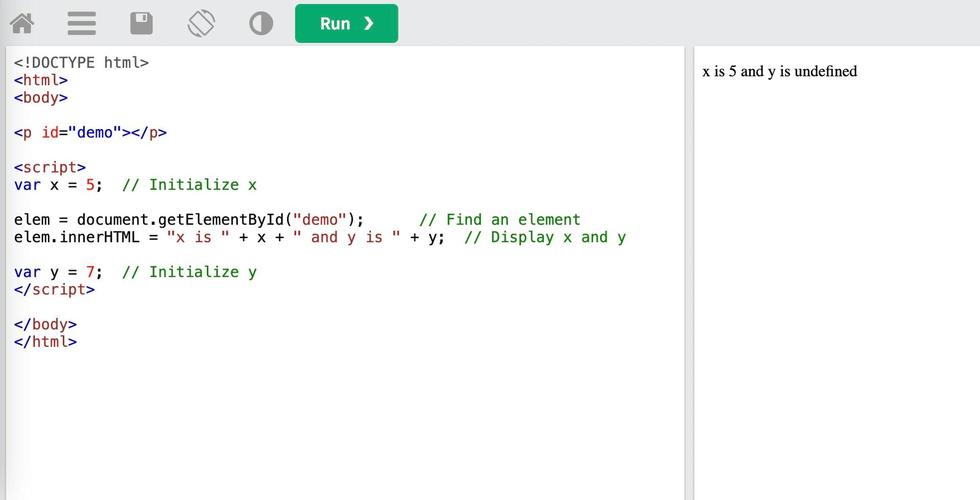Click the closing body tag line
The width and height of the screenshot is (980, 500).
pos(45,325)
